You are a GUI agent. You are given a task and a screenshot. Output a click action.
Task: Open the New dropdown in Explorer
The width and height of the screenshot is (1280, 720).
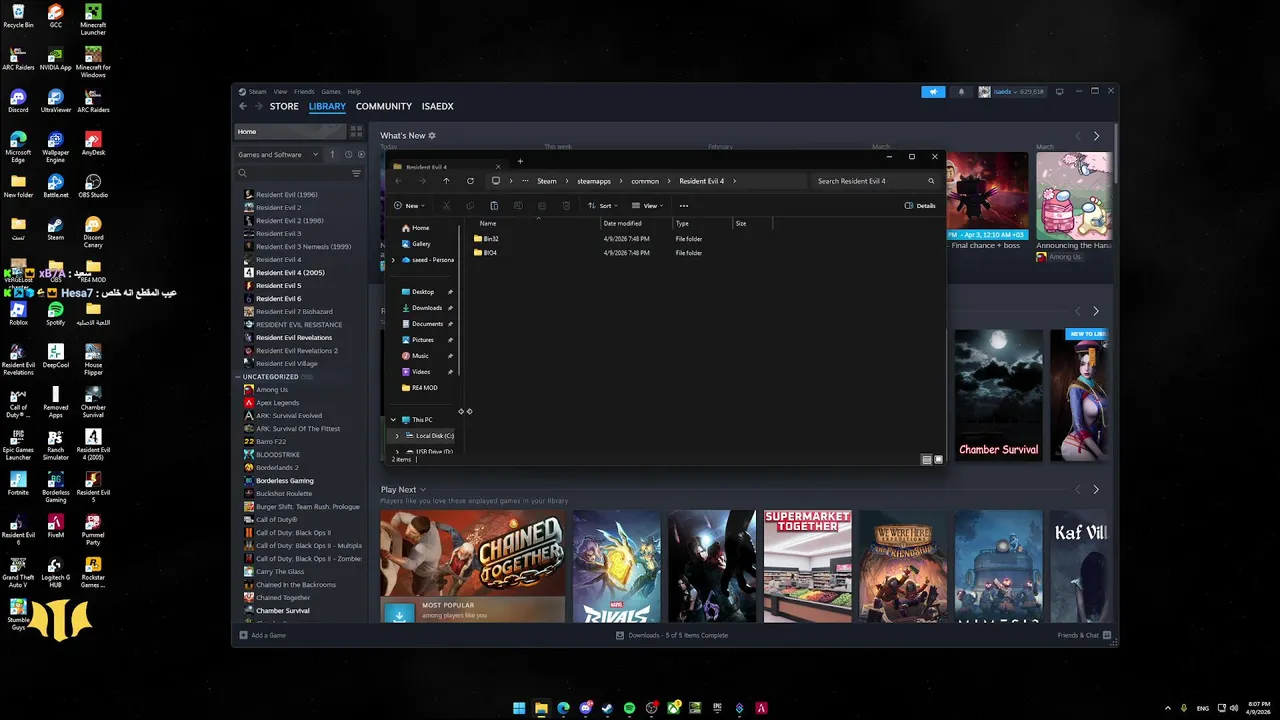click(409, 206)
